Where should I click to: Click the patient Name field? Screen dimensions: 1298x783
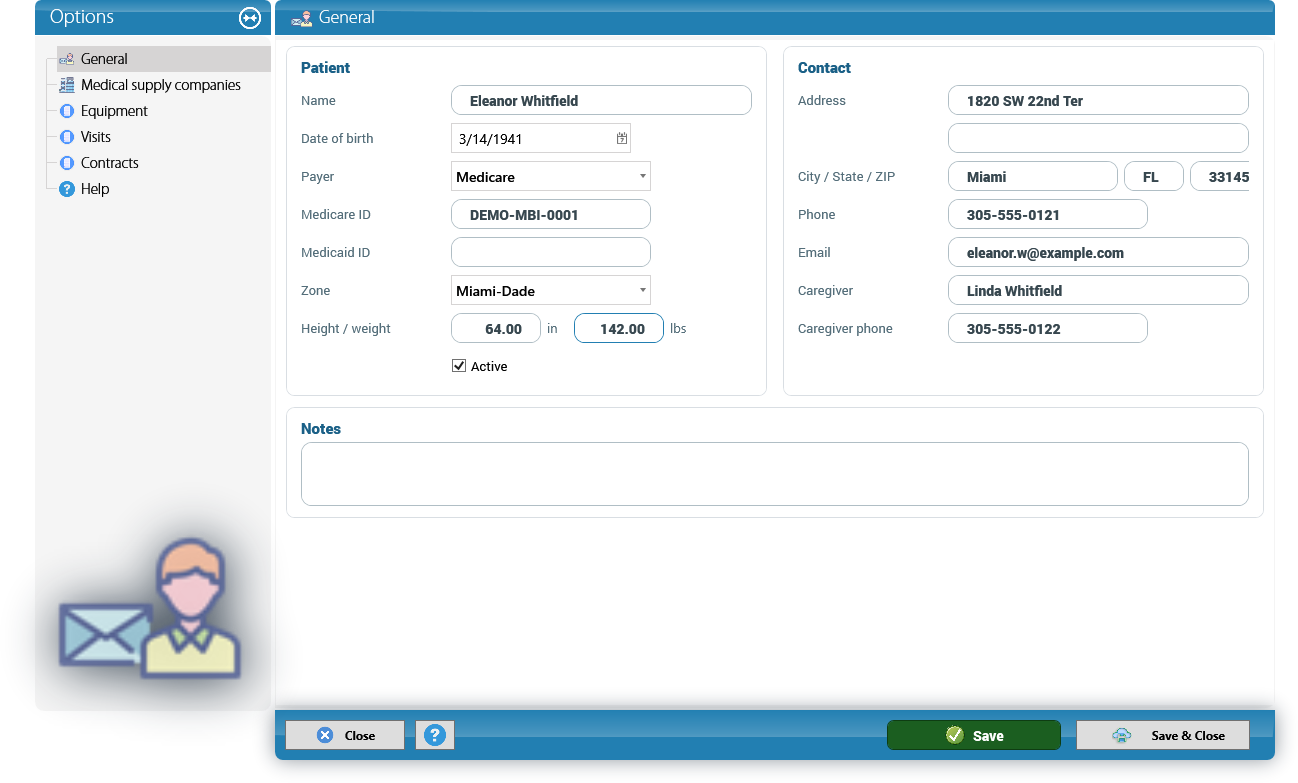[x=601, y=100]
